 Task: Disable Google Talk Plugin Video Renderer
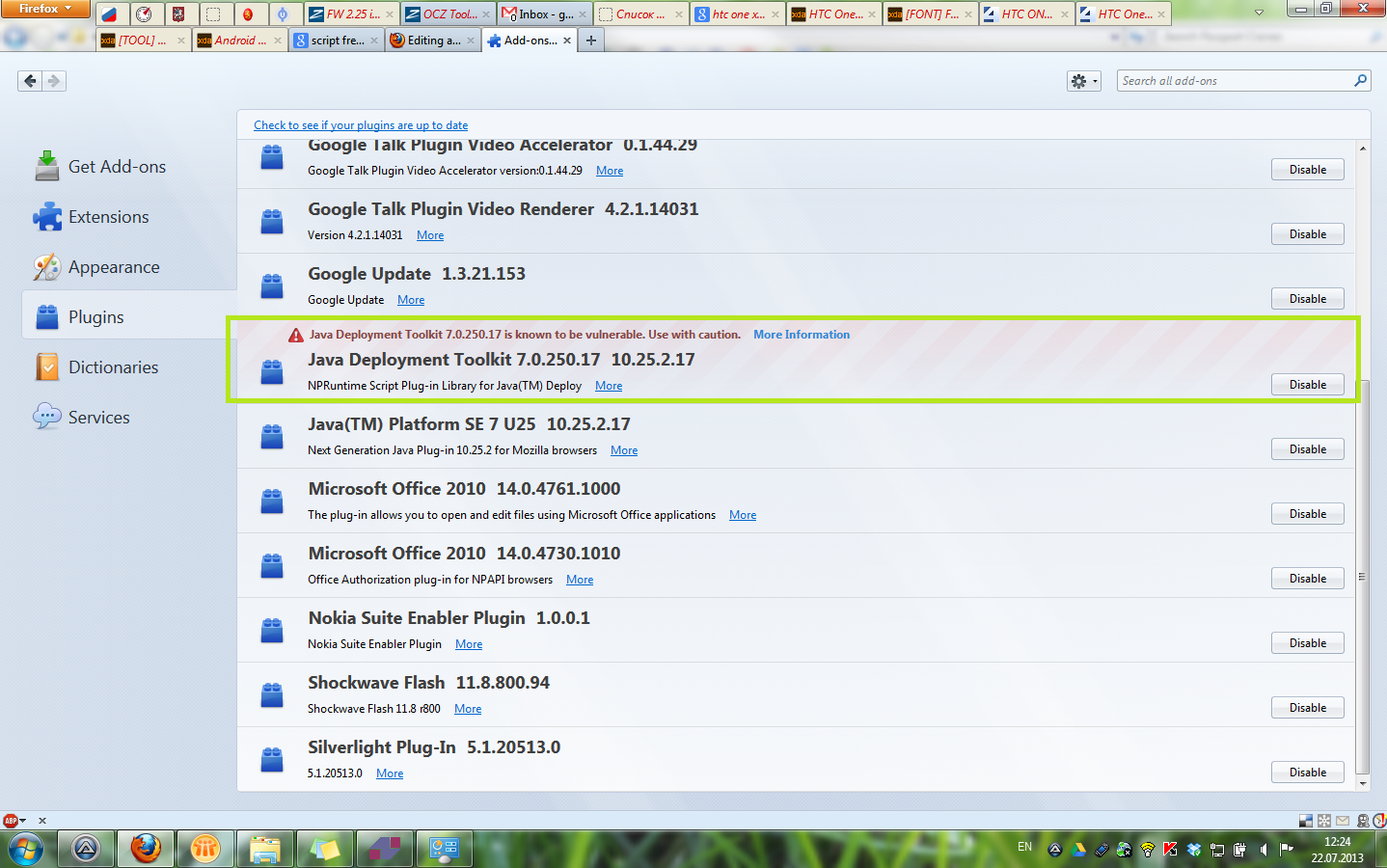click(1307, 234)
